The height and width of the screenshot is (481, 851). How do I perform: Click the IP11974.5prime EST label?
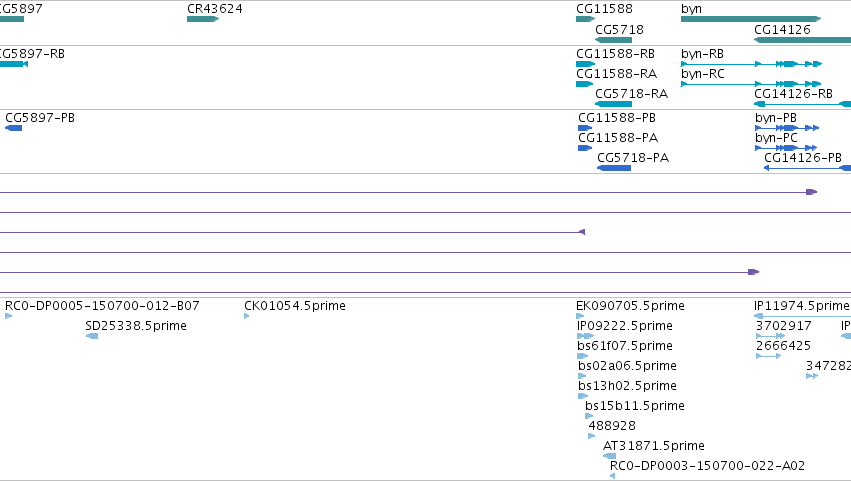point(802,306)
